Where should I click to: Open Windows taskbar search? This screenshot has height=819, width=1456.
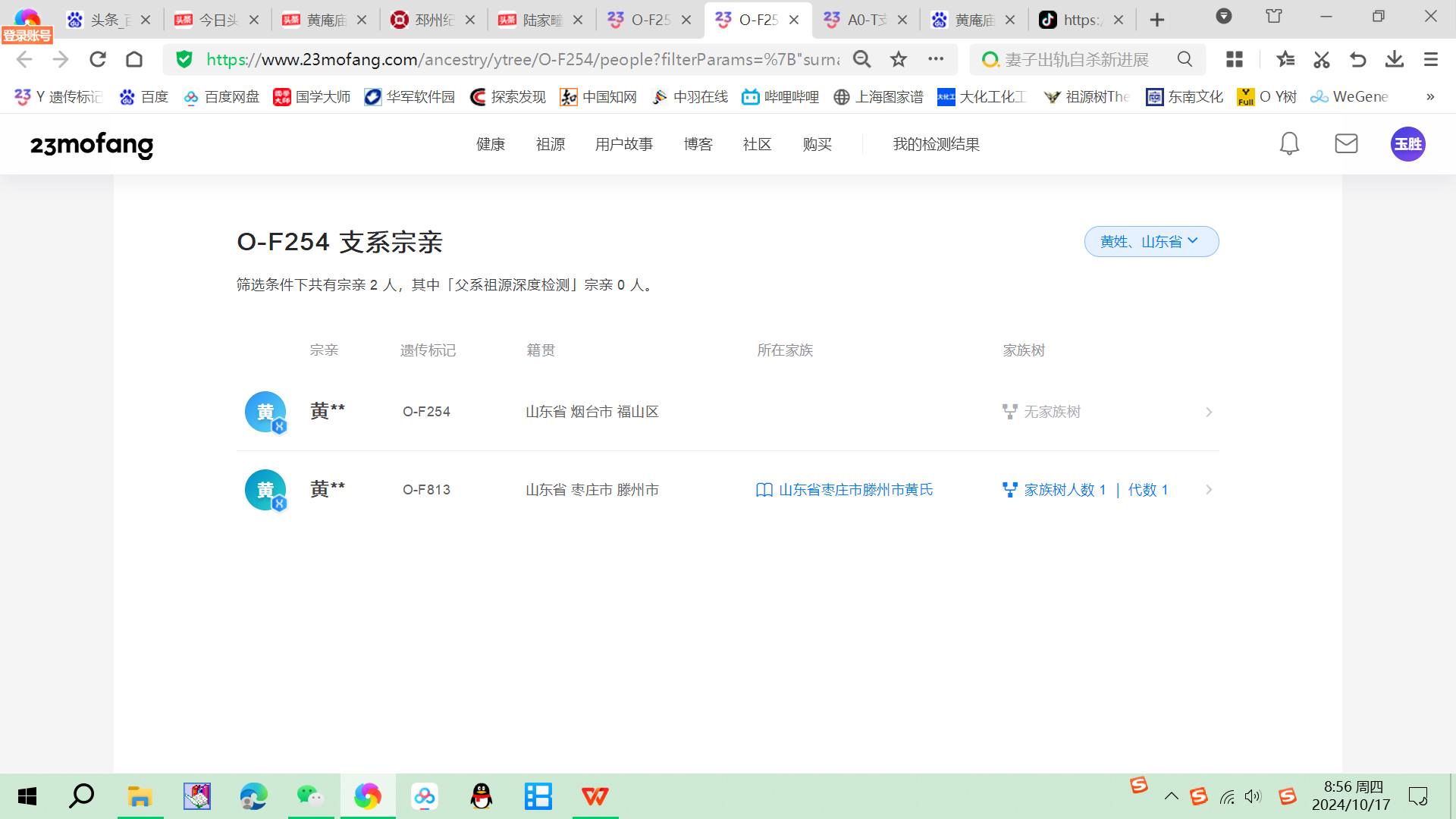coord(81,796)
